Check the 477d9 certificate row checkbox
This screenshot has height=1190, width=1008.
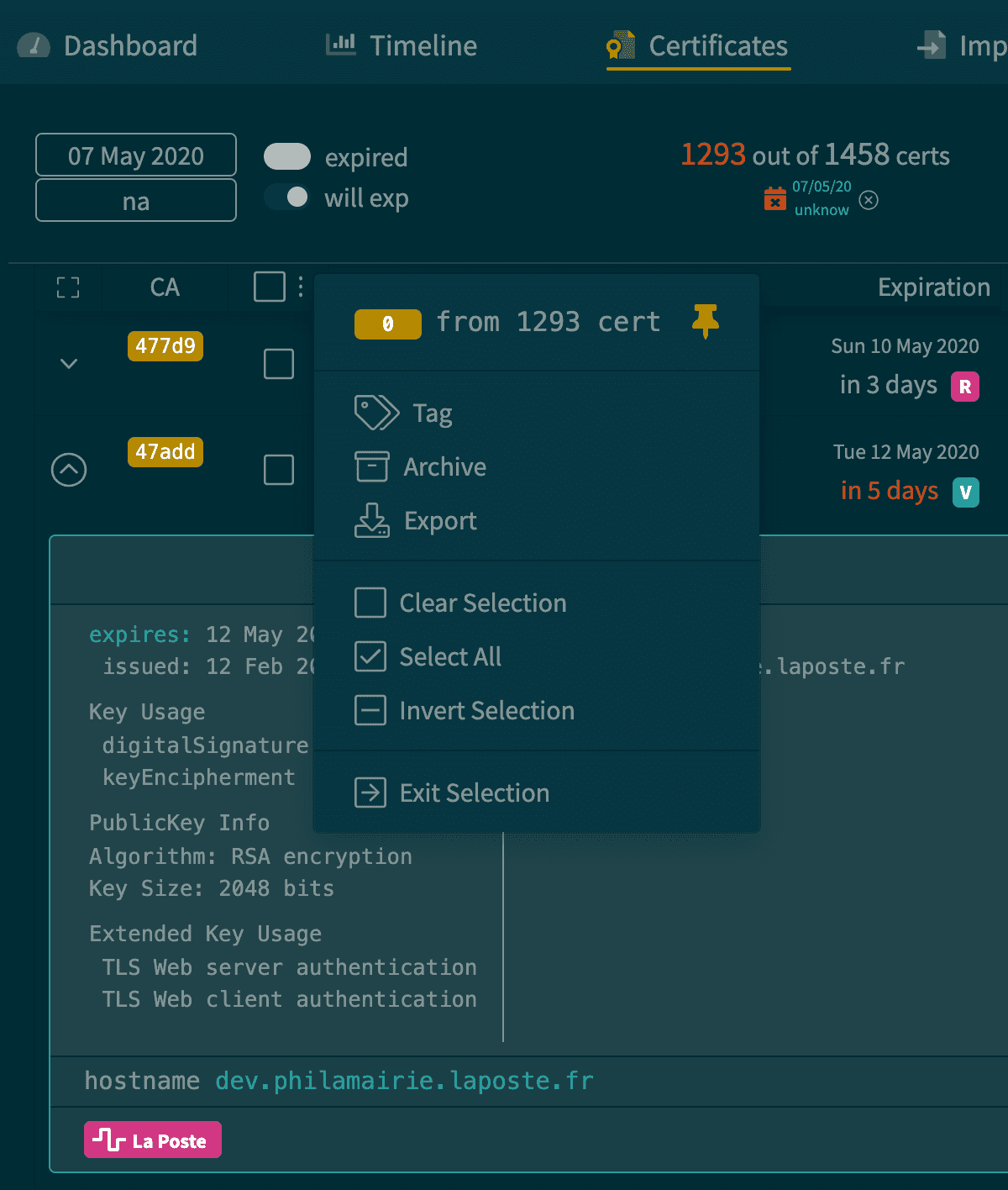click(279, 364)
